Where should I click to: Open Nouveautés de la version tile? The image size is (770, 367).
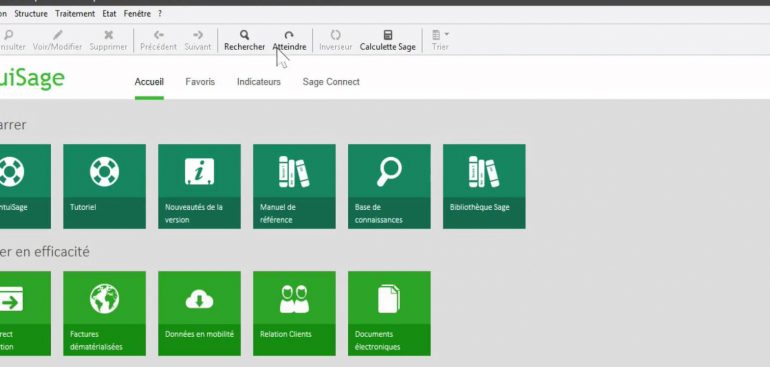point(199,186)
